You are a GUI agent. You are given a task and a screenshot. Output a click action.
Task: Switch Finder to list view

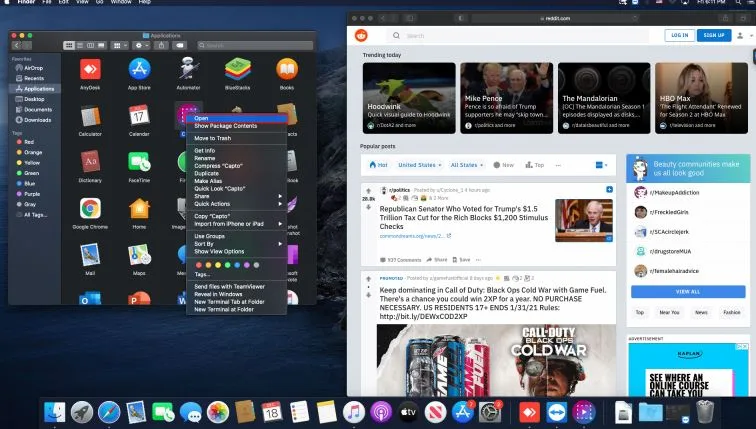[x=80, y=45]
